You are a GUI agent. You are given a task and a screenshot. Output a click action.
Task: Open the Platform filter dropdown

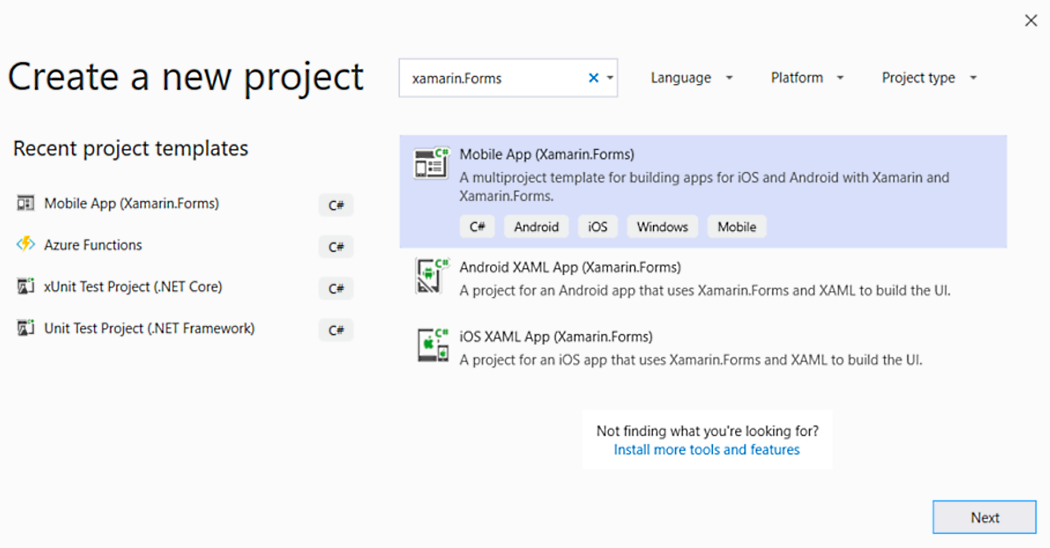807,78
